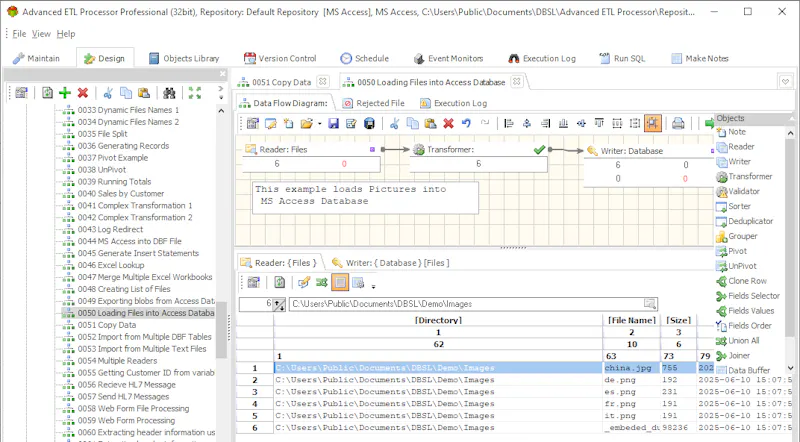The width and height of the screenshot is (800, 442).
Task: Expand the left tree toolbar overflow chevron
Action: coord(221,92)
